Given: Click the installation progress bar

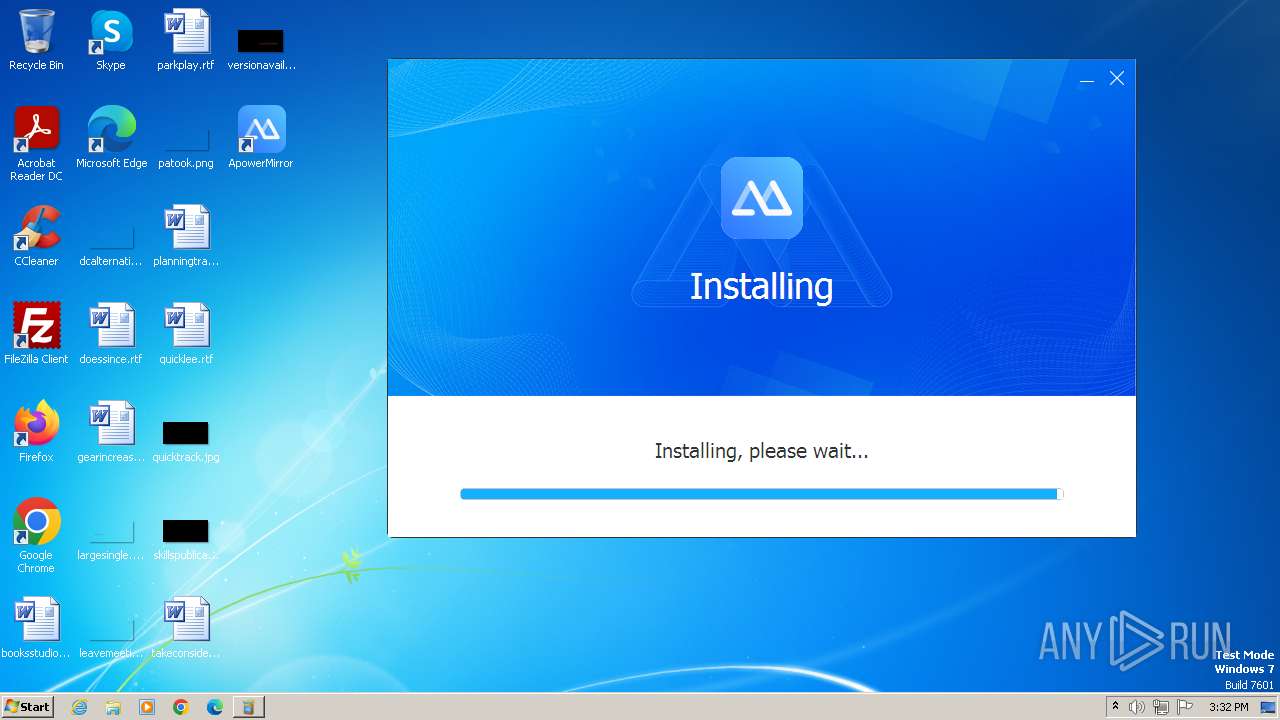Looking at the screenshot, I should pos(761,494).
